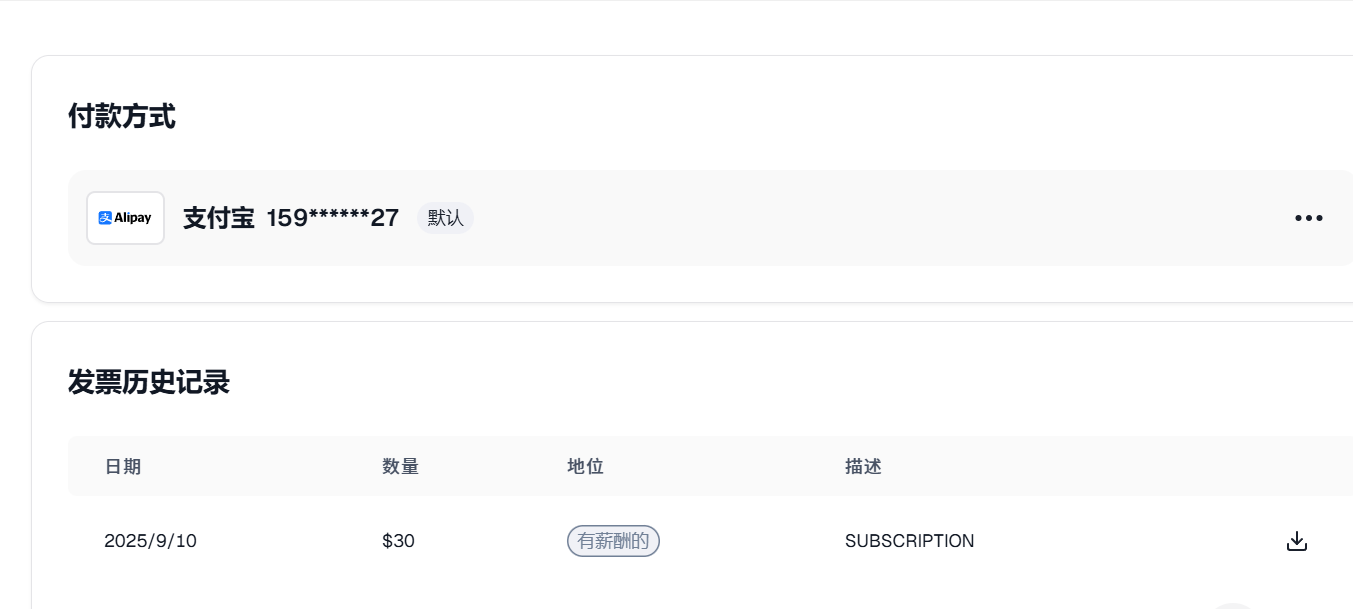The width and height of the screenshot is (1353, 609).
Task: Click the $30 amount cell
Action: 398,541
